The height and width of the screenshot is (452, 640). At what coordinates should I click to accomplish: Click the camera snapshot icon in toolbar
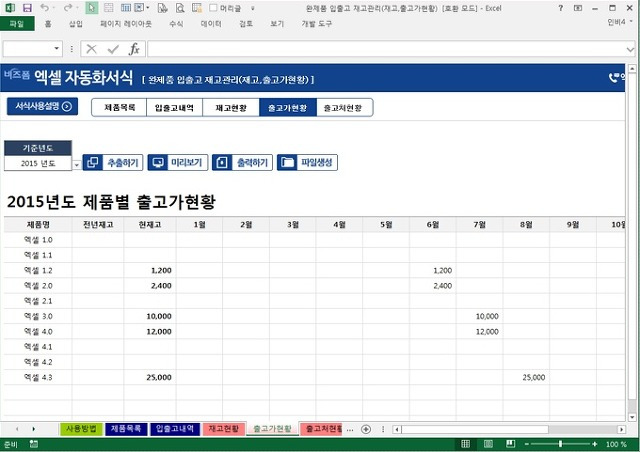click(139, 8)
